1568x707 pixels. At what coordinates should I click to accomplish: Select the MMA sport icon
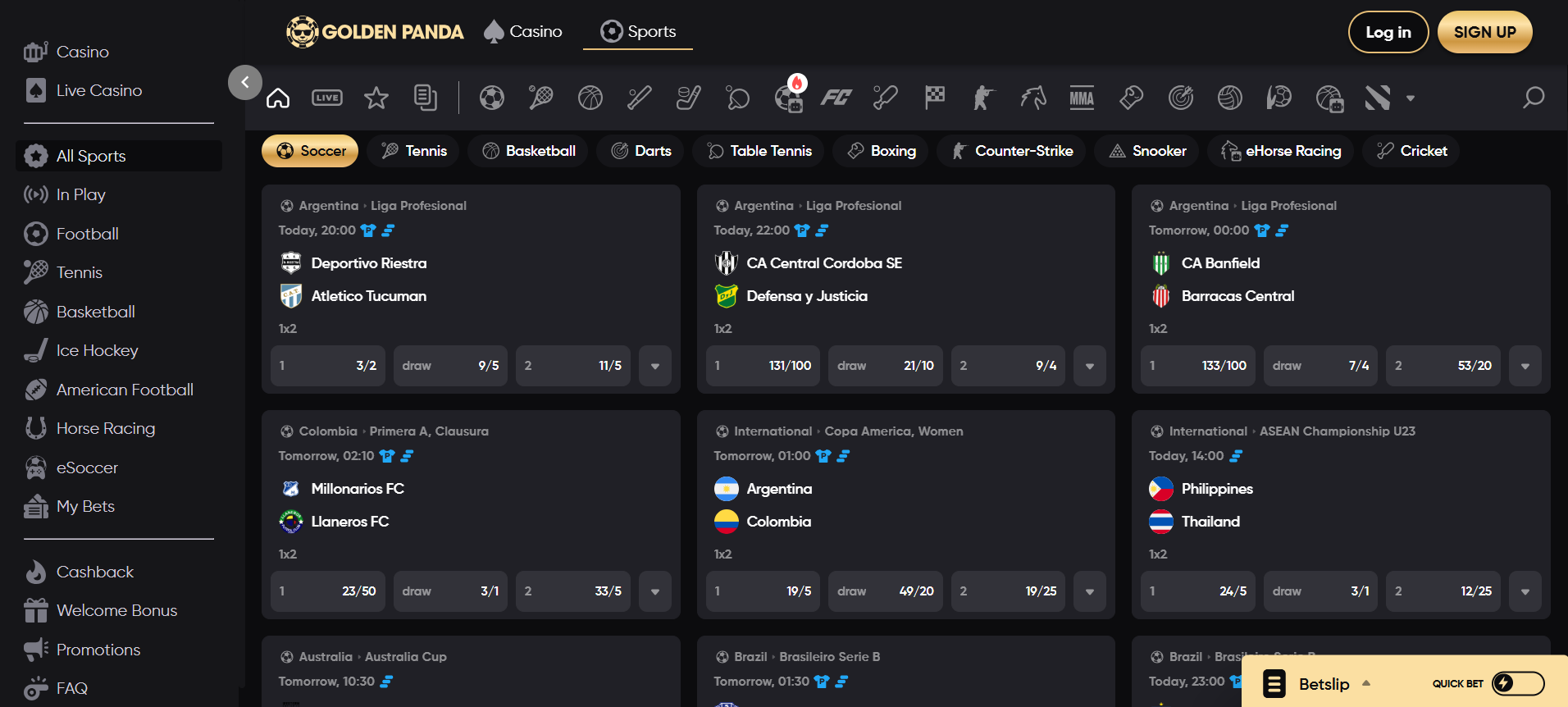tap(1082, 98)
